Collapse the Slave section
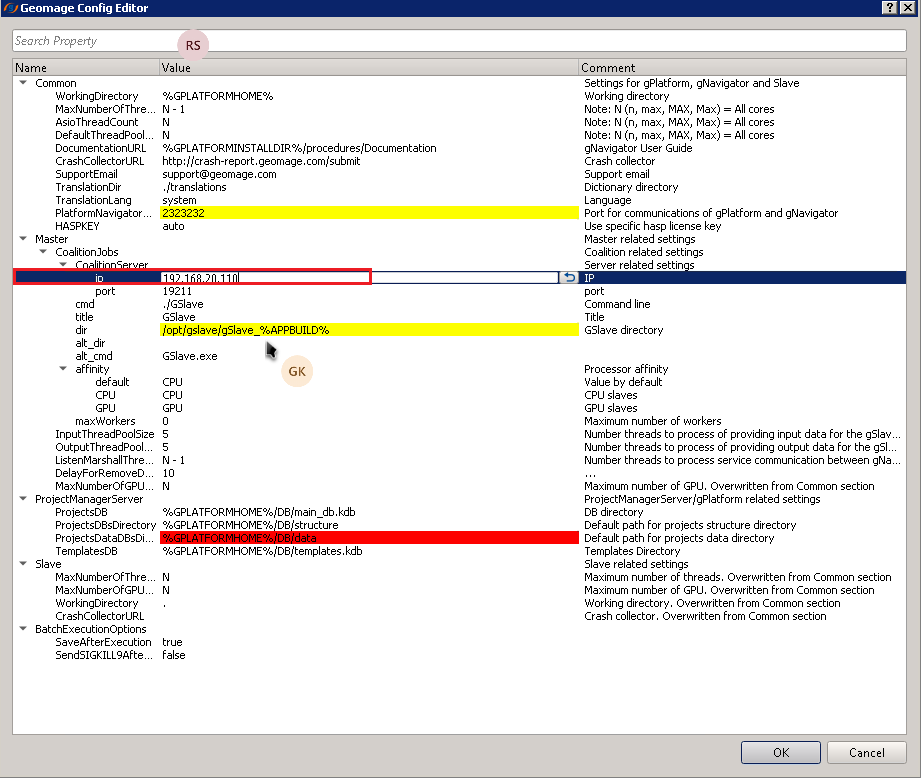Screen dimensions: 921x778 pyautogui.click(x=23, y=564)
